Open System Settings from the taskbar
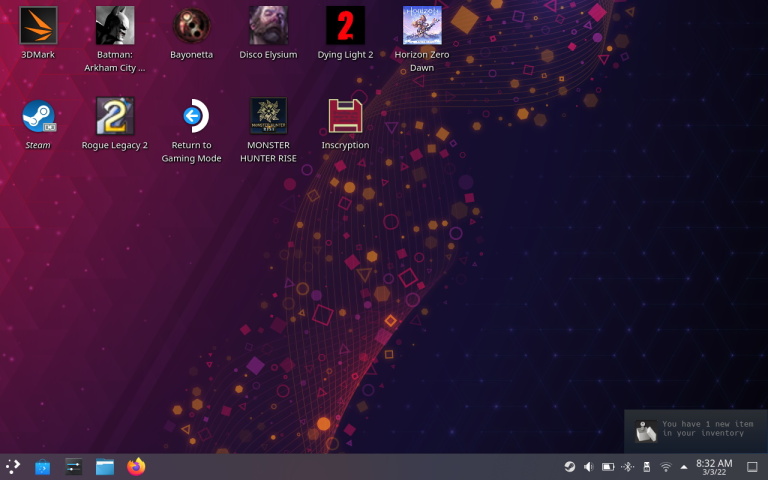768x480 pixels. [x=73, y=467]
